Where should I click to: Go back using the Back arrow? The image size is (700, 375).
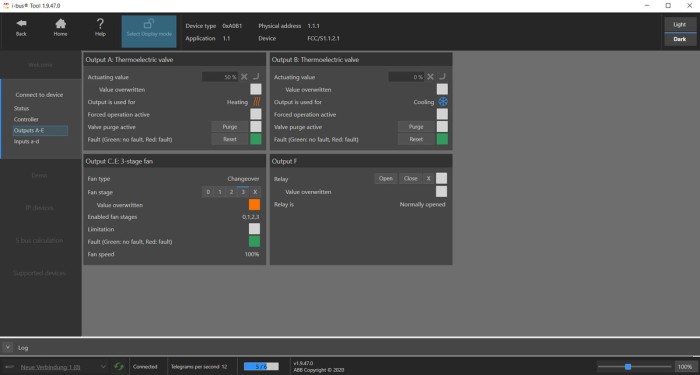click(21, 27)
